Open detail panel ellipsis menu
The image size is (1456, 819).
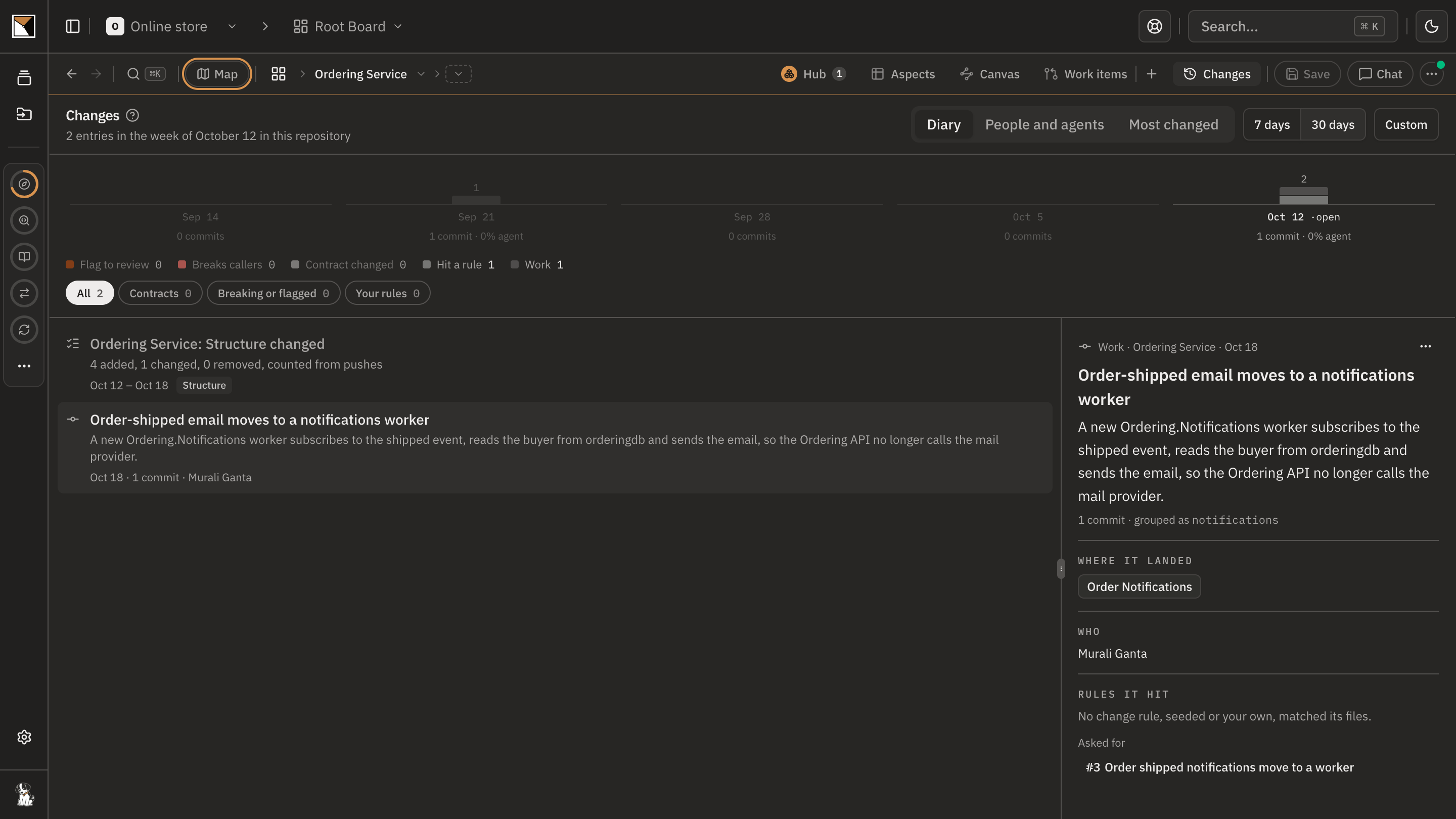(1426, 346)
